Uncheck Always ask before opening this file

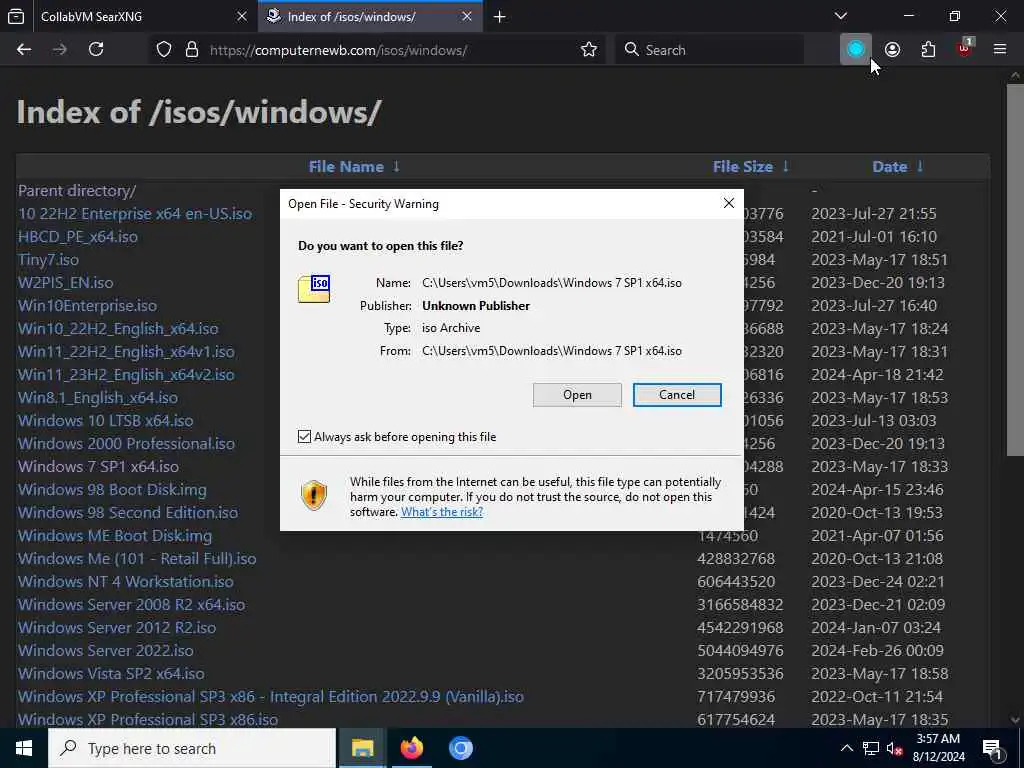coord(304,437)
